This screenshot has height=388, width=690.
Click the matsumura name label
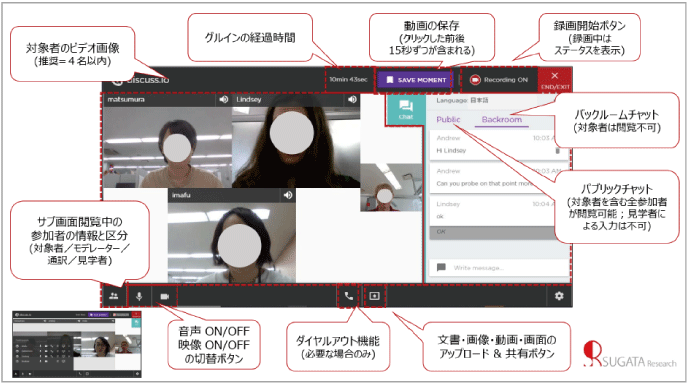pyautogui.click(x=127, y=100)
